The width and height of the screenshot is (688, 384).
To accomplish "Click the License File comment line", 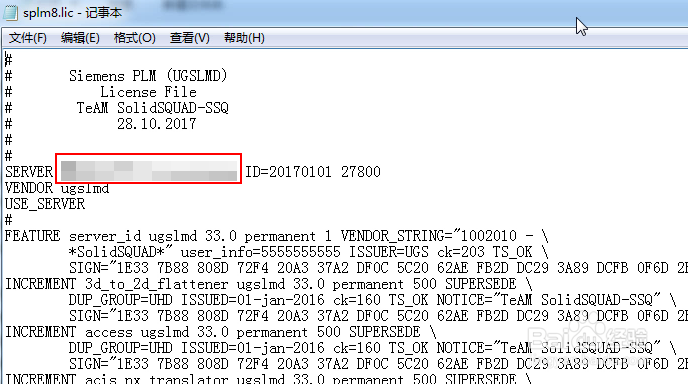I will 148,92.
